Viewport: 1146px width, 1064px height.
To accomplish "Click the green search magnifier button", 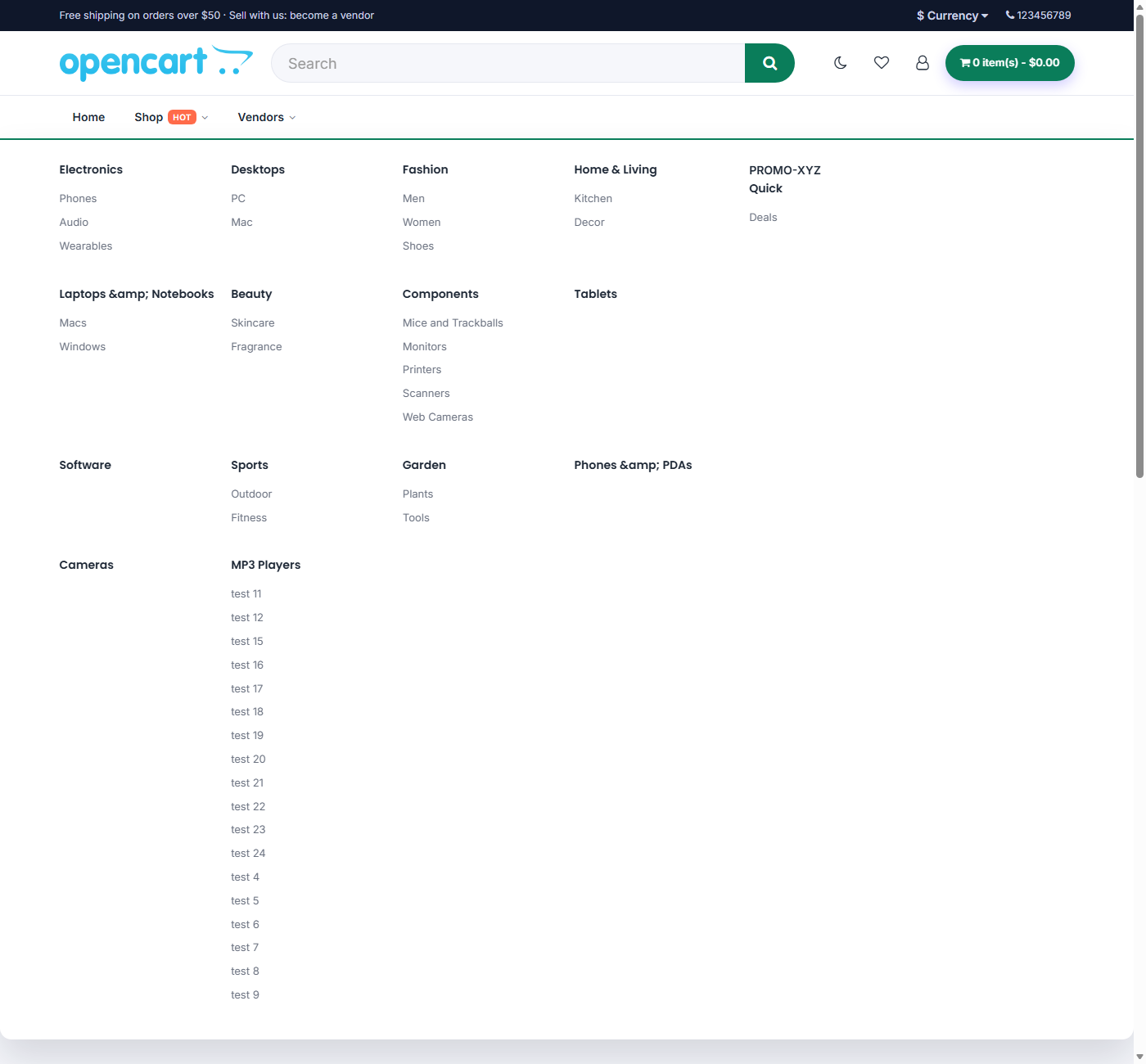I will pos(769,63).
